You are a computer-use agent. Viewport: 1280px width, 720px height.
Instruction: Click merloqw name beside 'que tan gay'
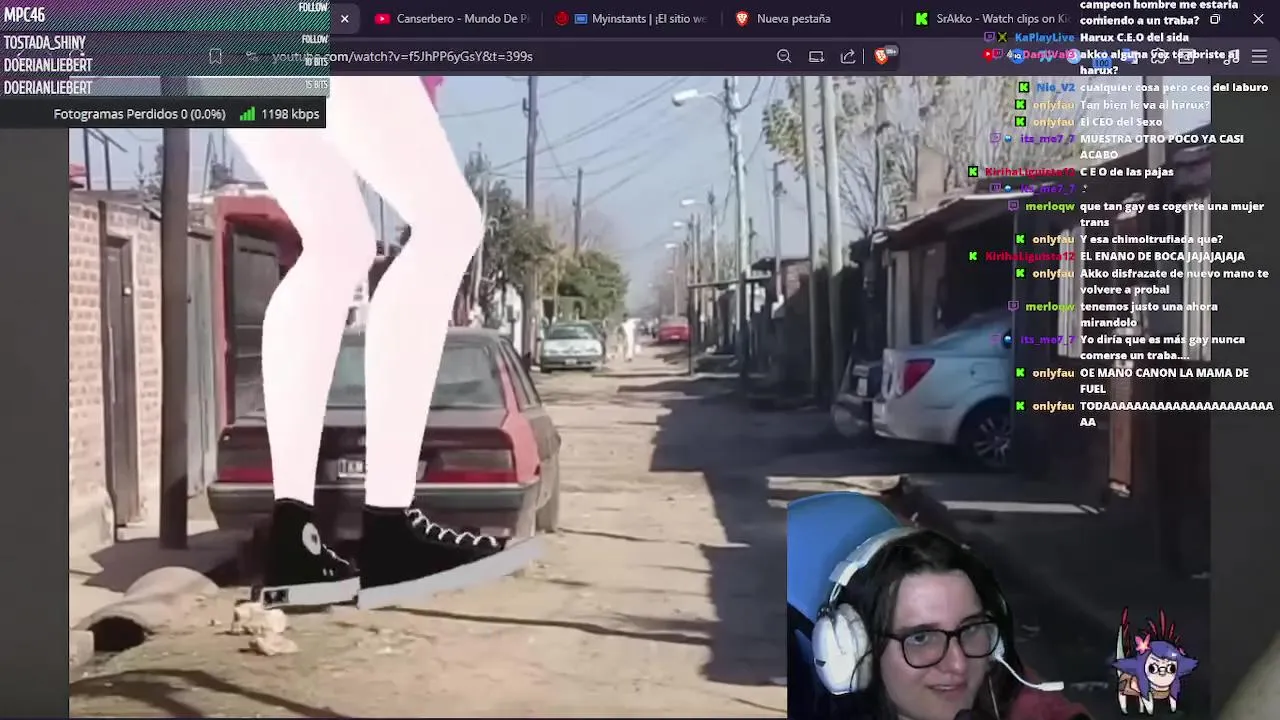[1049, 206]
